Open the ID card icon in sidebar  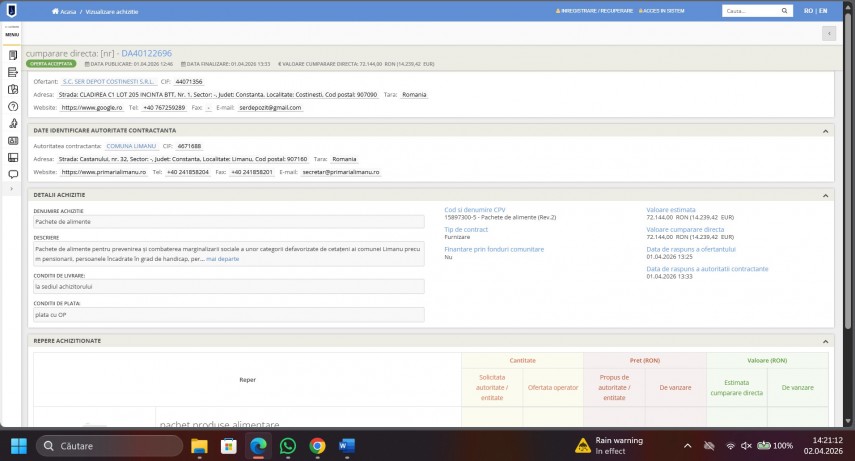(13, 140)
